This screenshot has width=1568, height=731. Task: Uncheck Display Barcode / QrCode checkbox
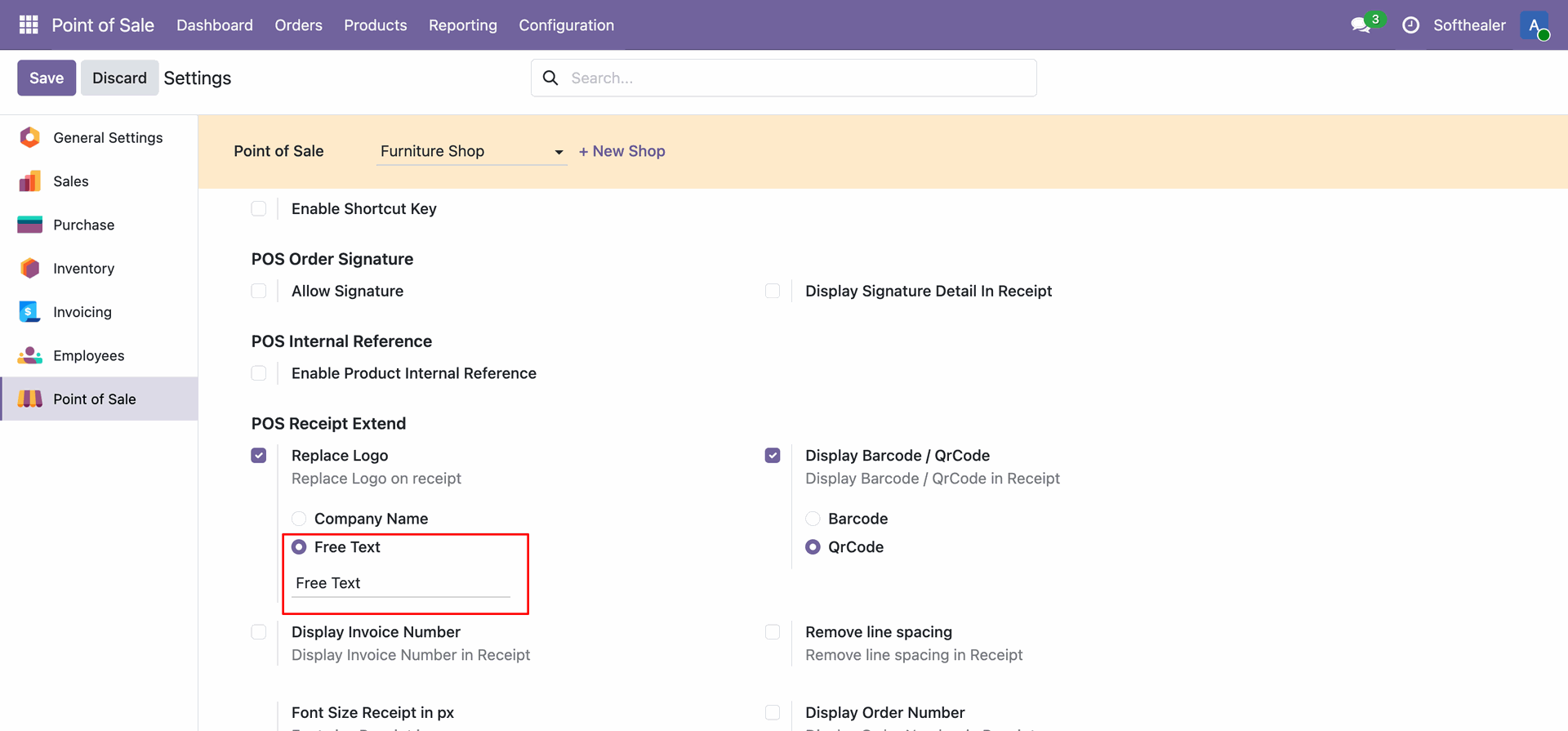point(773,455)
